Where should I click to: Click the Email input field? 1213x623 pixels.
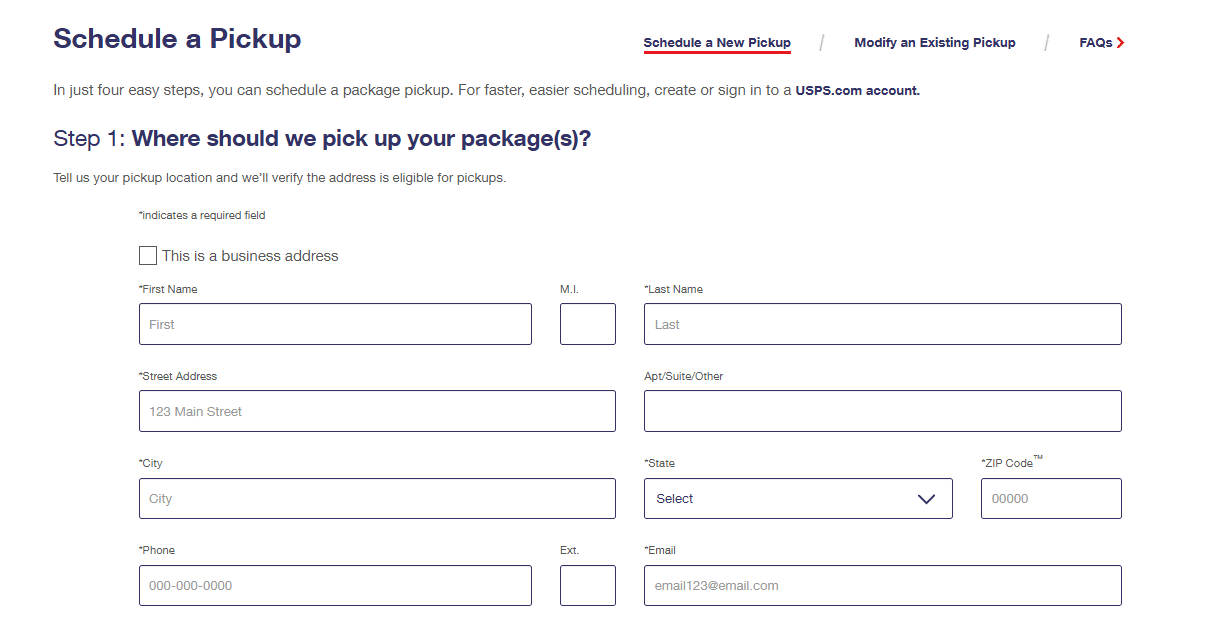pos(883,585)
